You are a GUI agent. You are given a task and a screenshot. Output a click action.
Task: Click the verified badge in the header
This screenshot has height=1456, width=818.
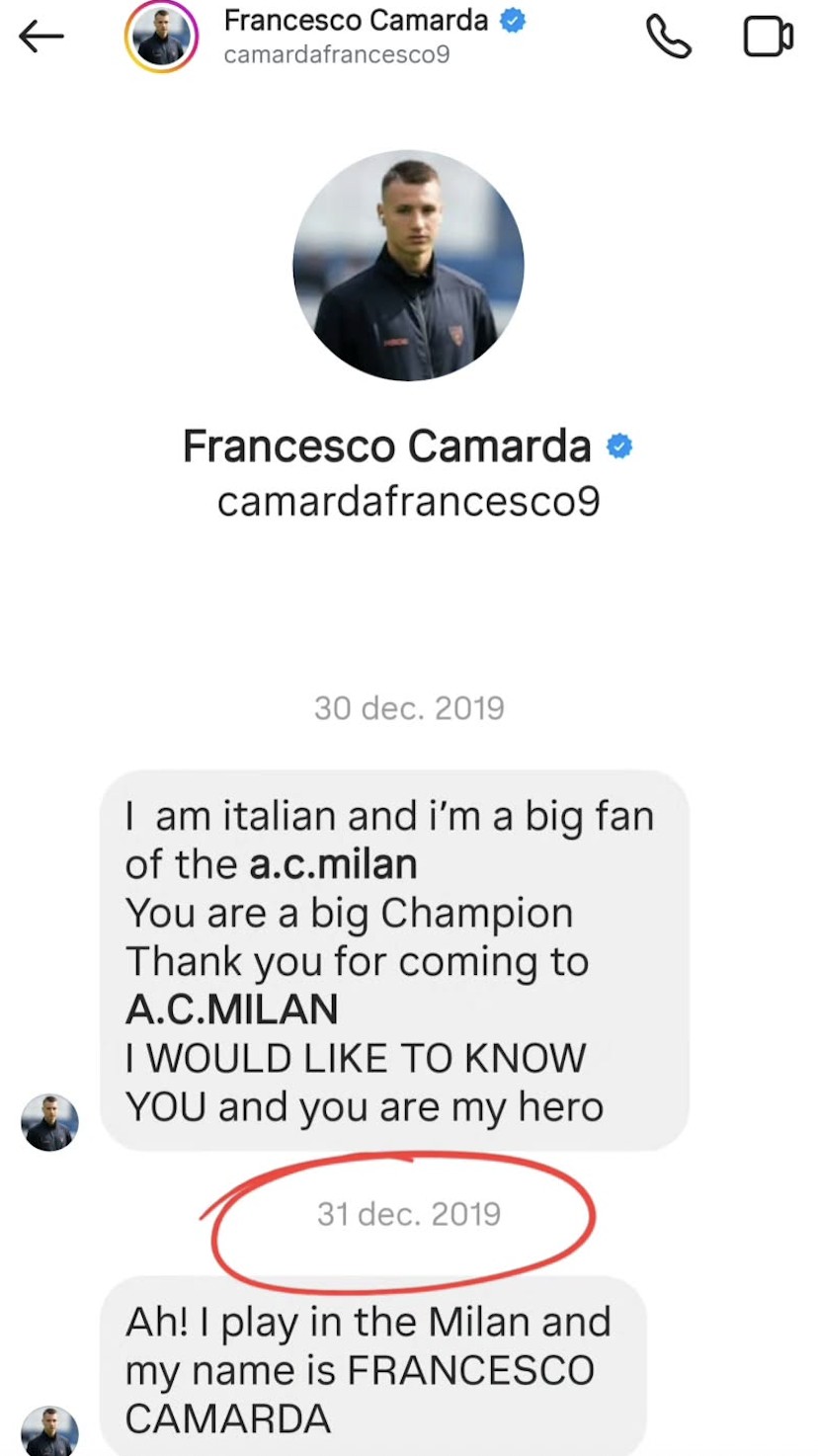513,20
